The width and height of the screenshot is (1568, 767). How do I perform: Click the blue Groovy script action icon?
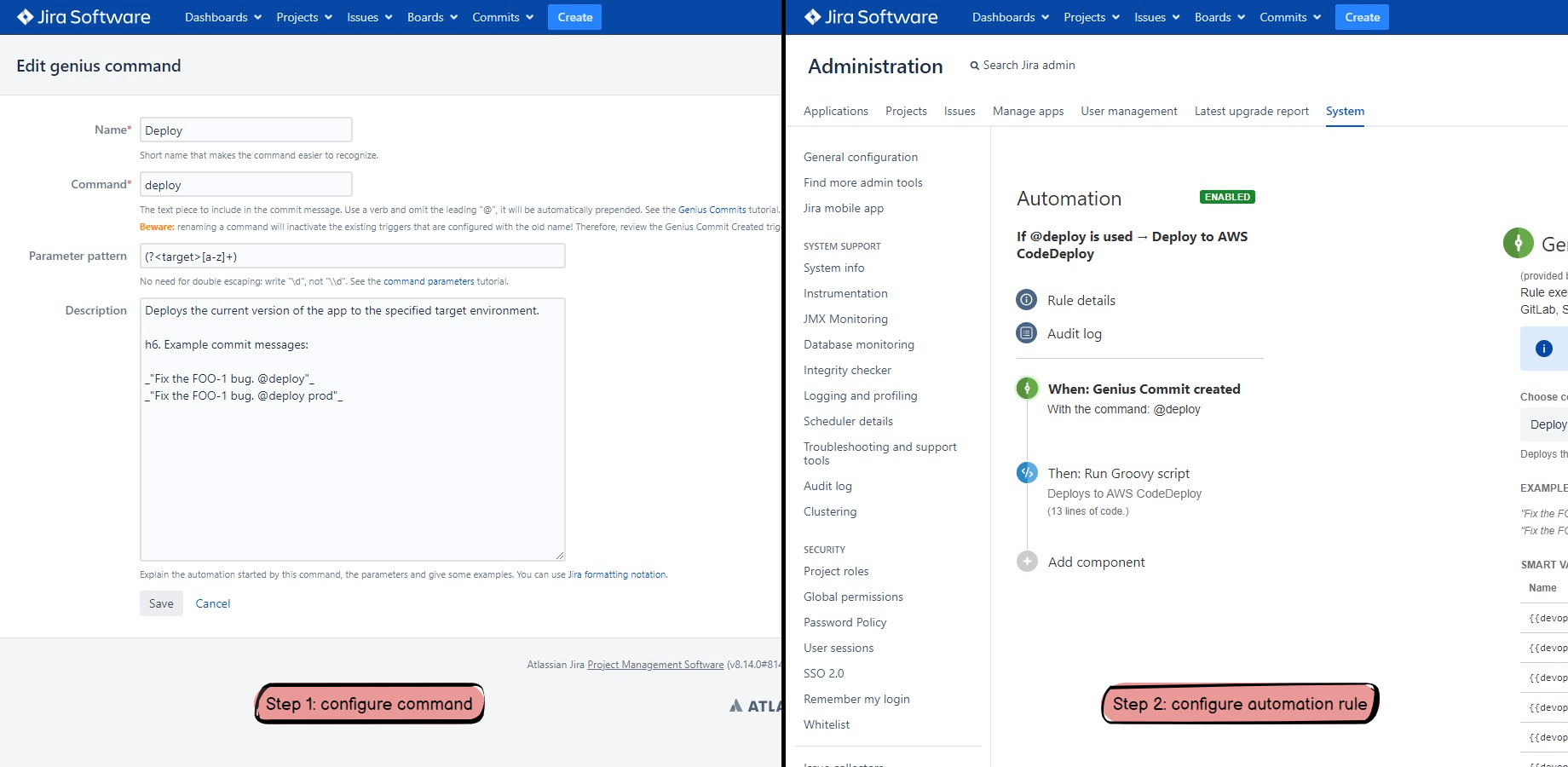point(1027,472)
